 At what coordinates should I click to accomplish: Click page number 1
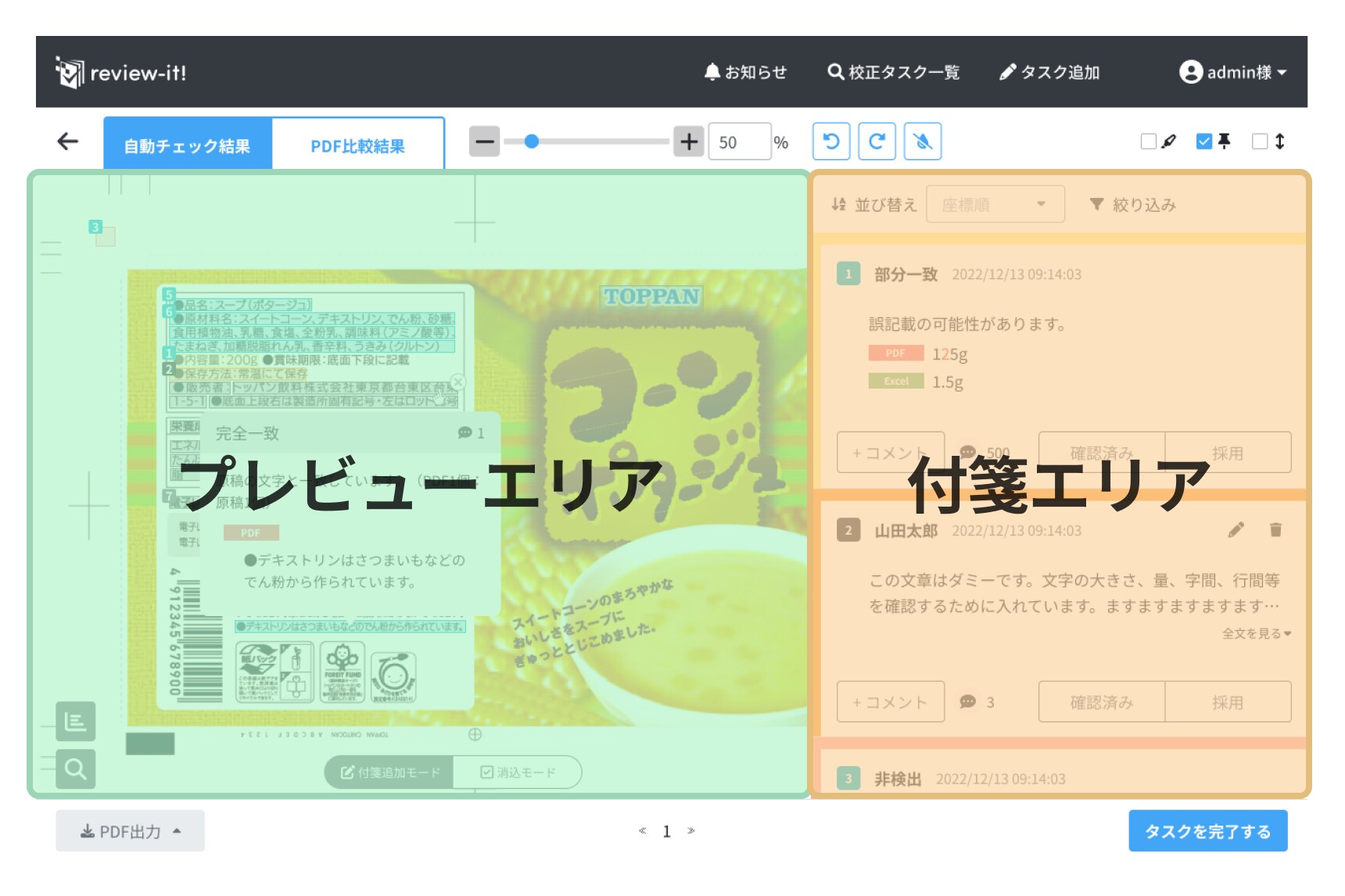coord(666,831)
